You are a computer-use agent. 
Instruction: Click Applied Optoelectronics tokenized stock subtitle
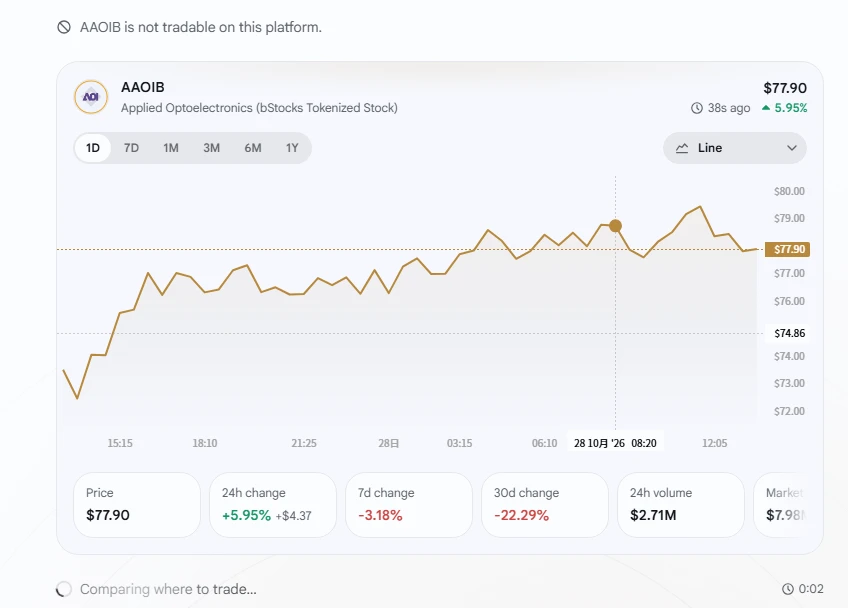click(x=259, y=108)
